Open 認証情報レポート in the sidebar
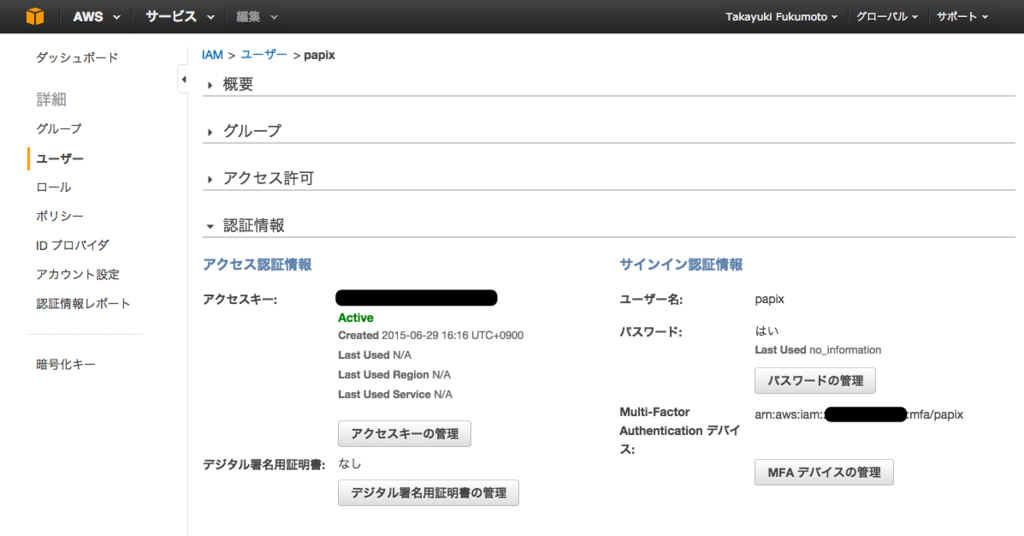This screenshot has width=1024, height=536. pos(83,304)
